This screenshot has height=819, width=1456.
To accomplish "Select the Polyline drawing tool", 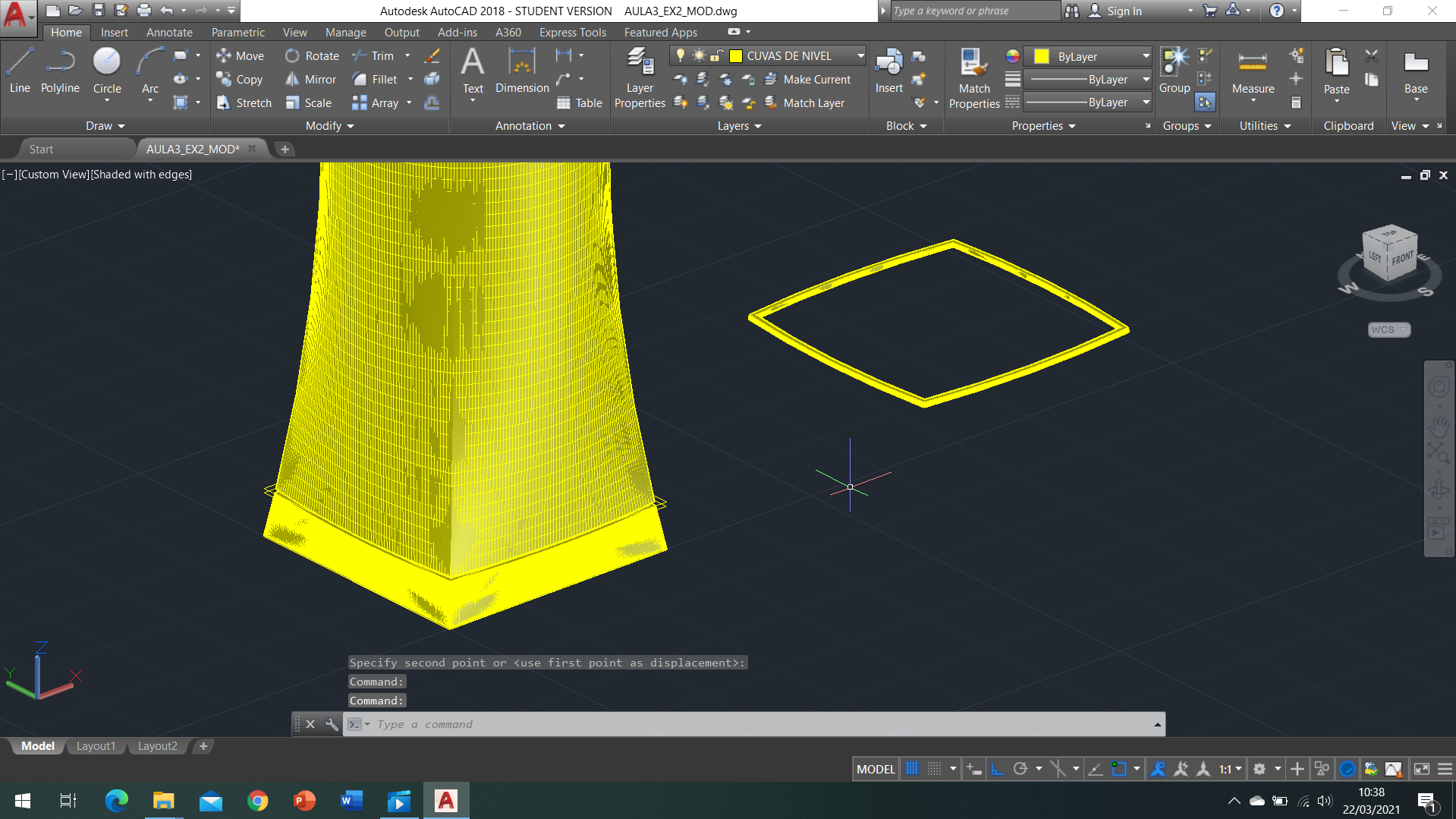I will (60, 71).
